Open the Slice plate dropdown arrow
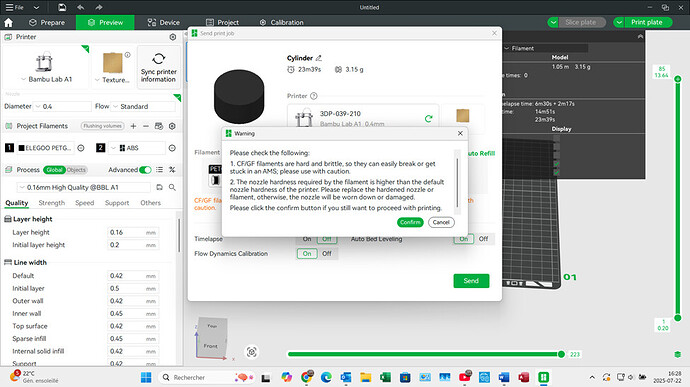 point(553,22)
